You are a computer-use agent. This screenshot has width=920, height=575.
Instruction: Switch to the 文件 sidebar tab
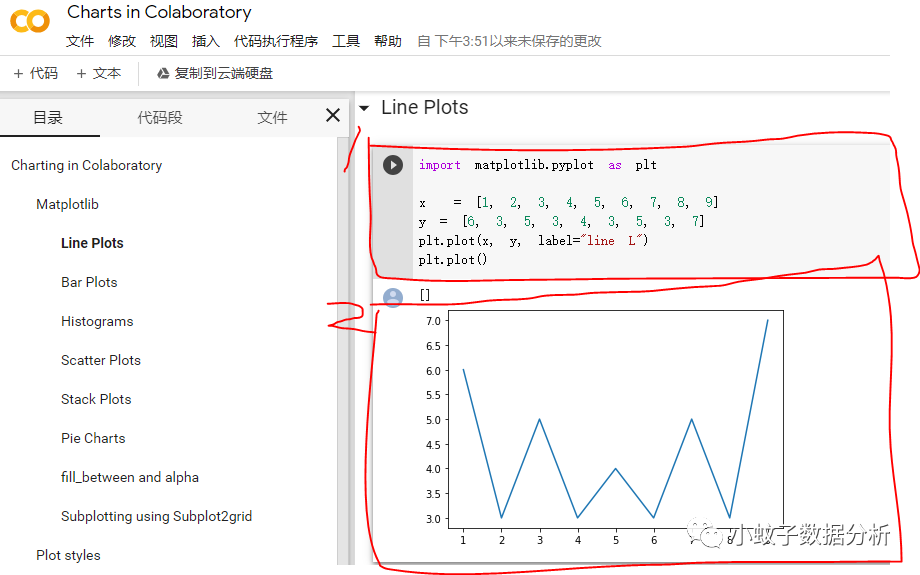[x=272, y=117]
